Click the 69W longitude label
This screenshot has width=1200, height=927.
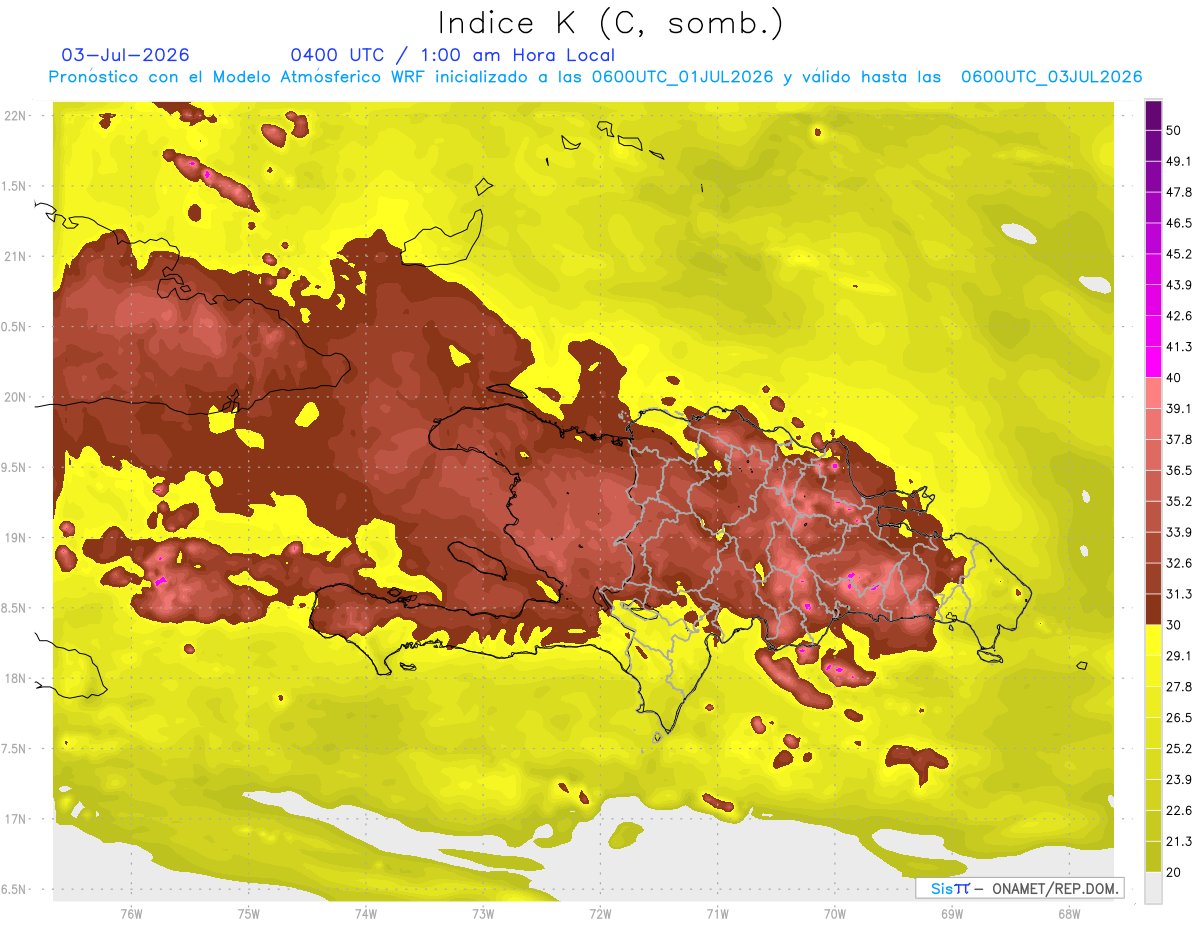pos(952,913)
